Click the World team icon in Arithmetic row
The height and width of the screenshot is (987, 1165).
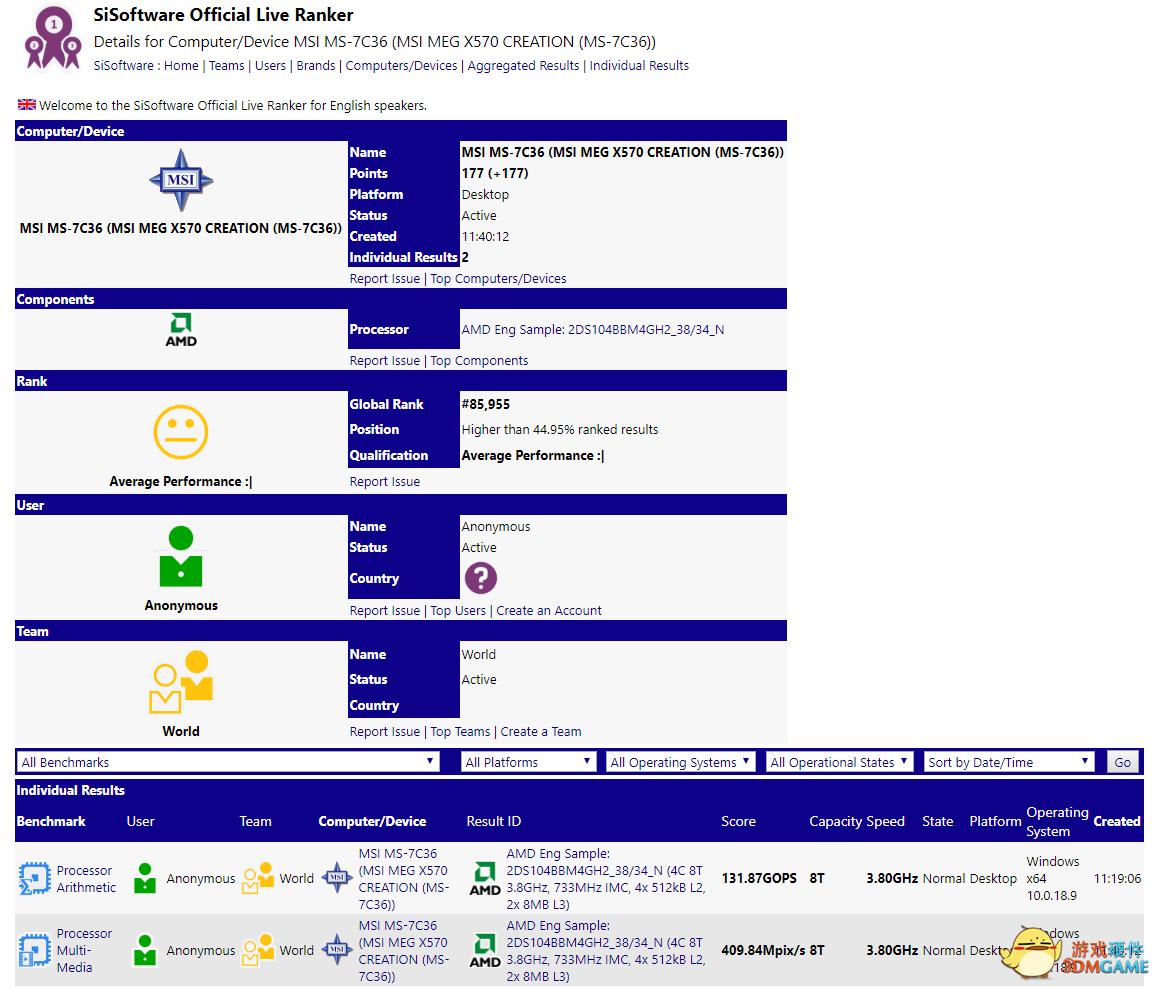pyautogui.click(x=258, y=878)
